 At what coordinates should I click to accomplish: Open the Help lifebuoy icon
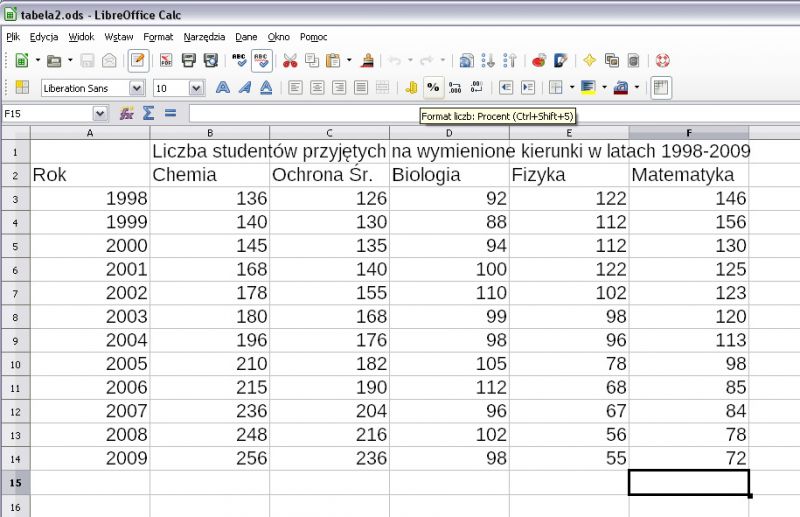tap(662, 61)
